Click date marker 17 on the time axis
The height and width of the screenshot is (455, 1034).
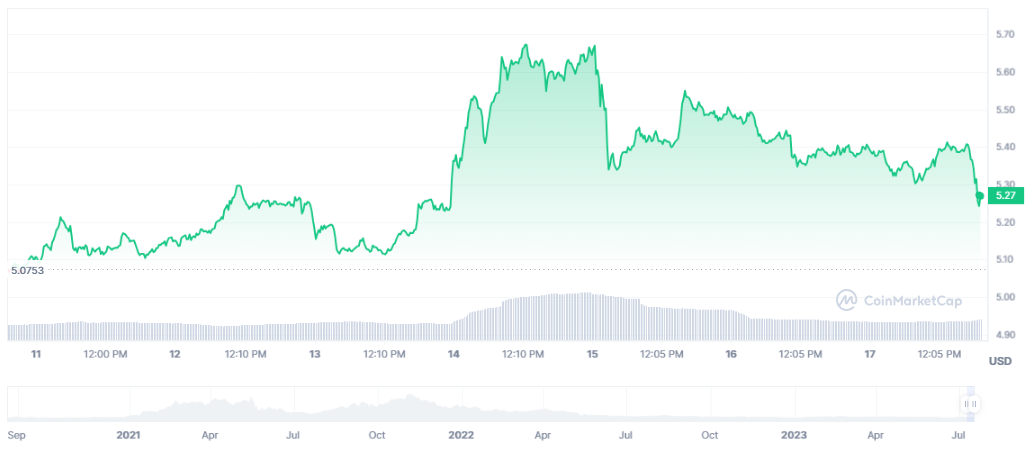[x=870, y=354]
